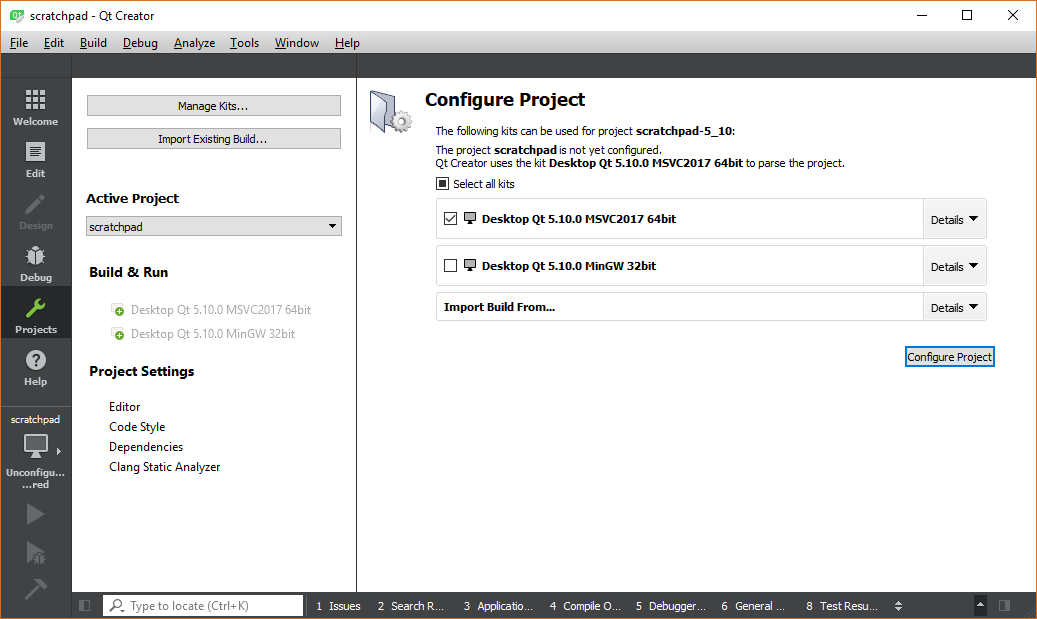
Task: Toggle the Select all kits checkbox
Action: (x=442, y=184)
